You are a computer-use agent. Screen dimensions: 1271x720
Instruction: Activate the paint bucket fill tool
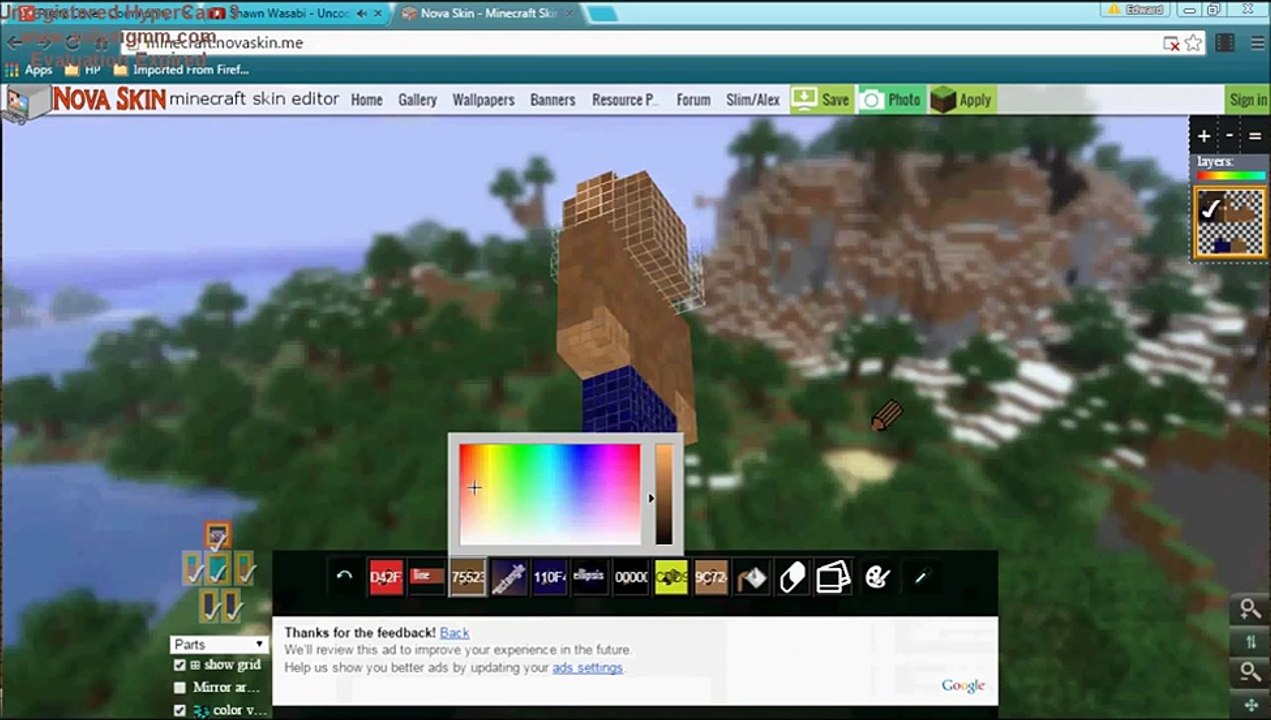click(752, 577)
